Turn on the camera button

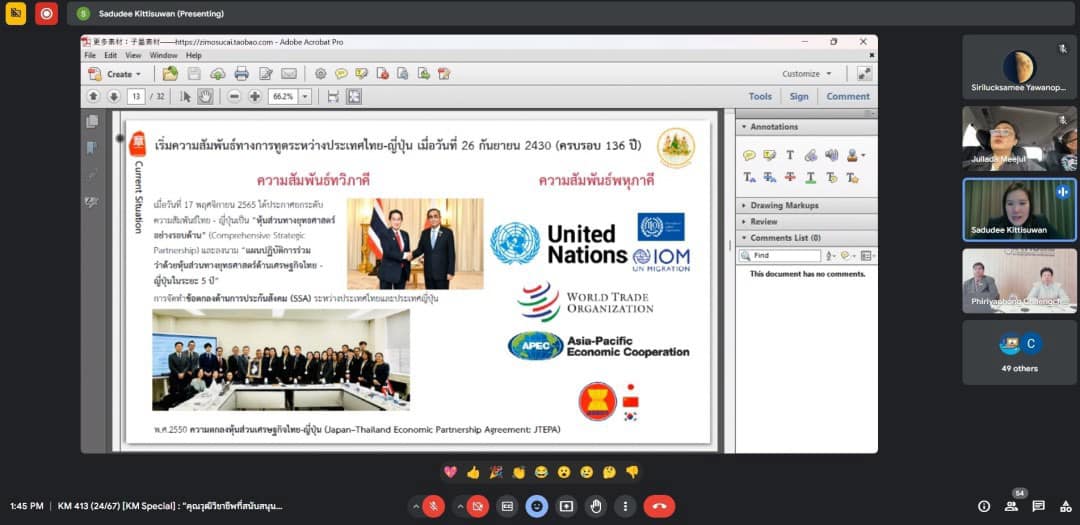tap(478, 506)
